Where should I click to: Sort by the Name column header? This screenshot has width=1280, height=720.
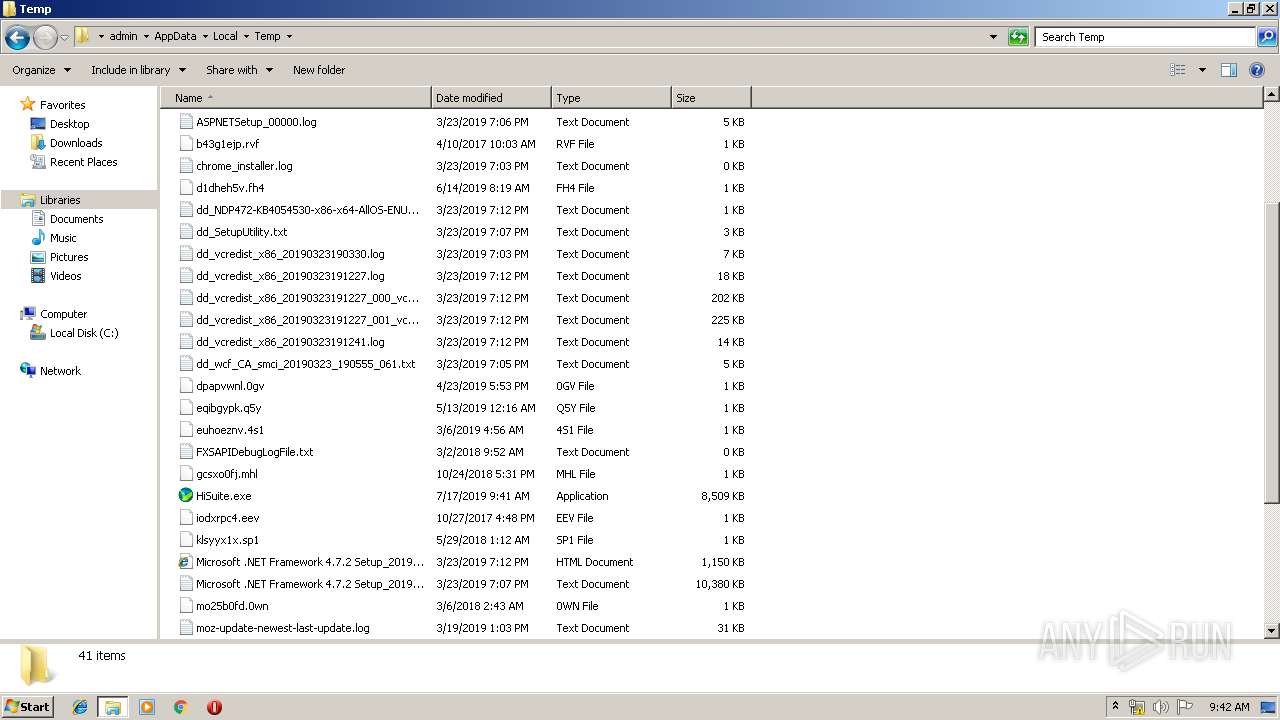coord(296,98)
